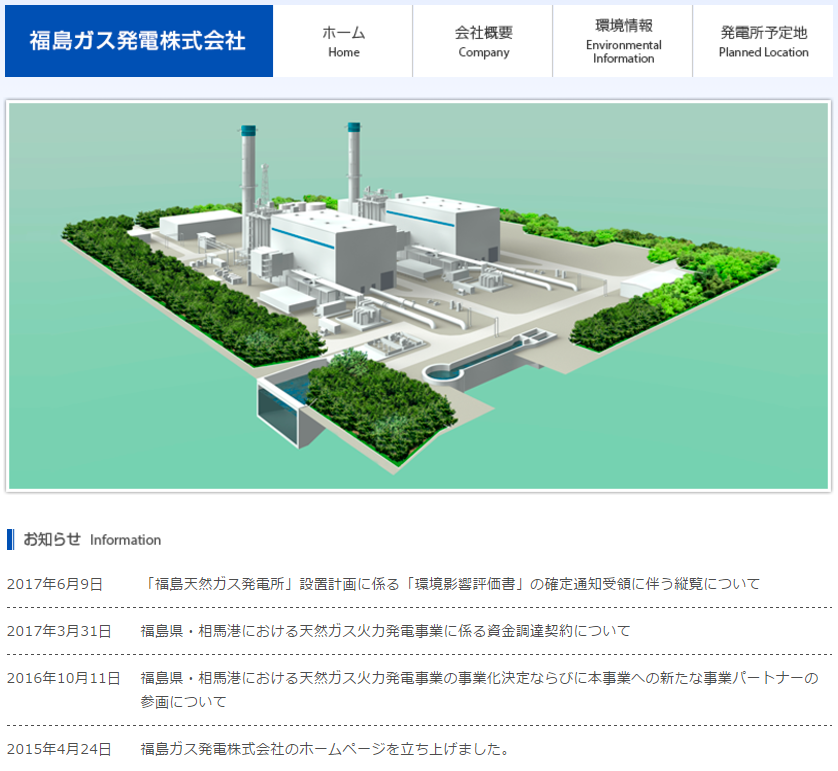The height and width of the screenshot is (771, 838).
Task: Go to 環境情報 Environmental Information page
Action: (623, 41)
